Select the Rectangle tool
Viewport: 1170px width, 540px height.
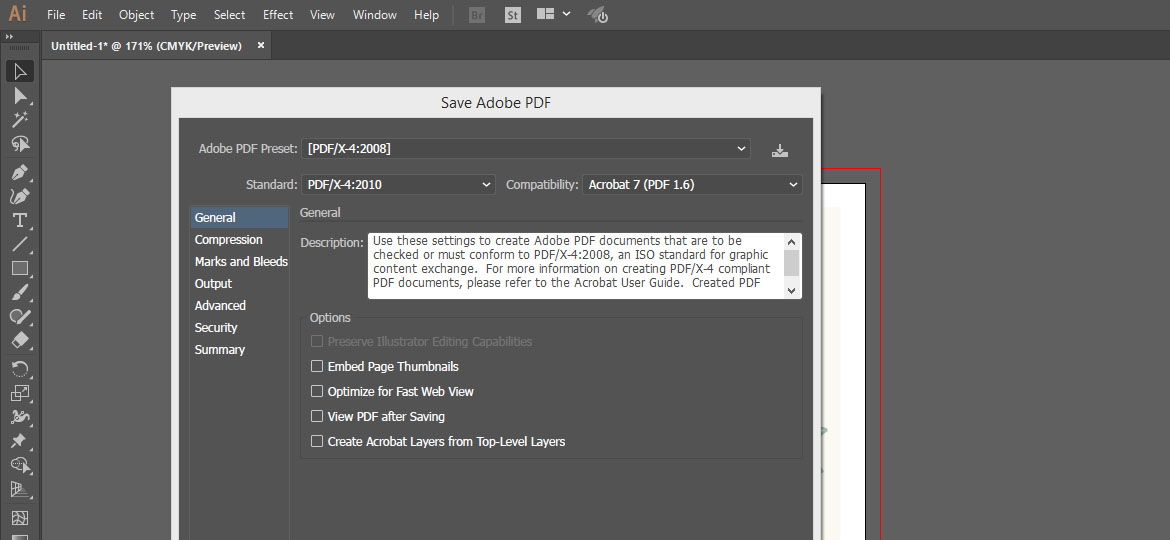tap(20, 269)
